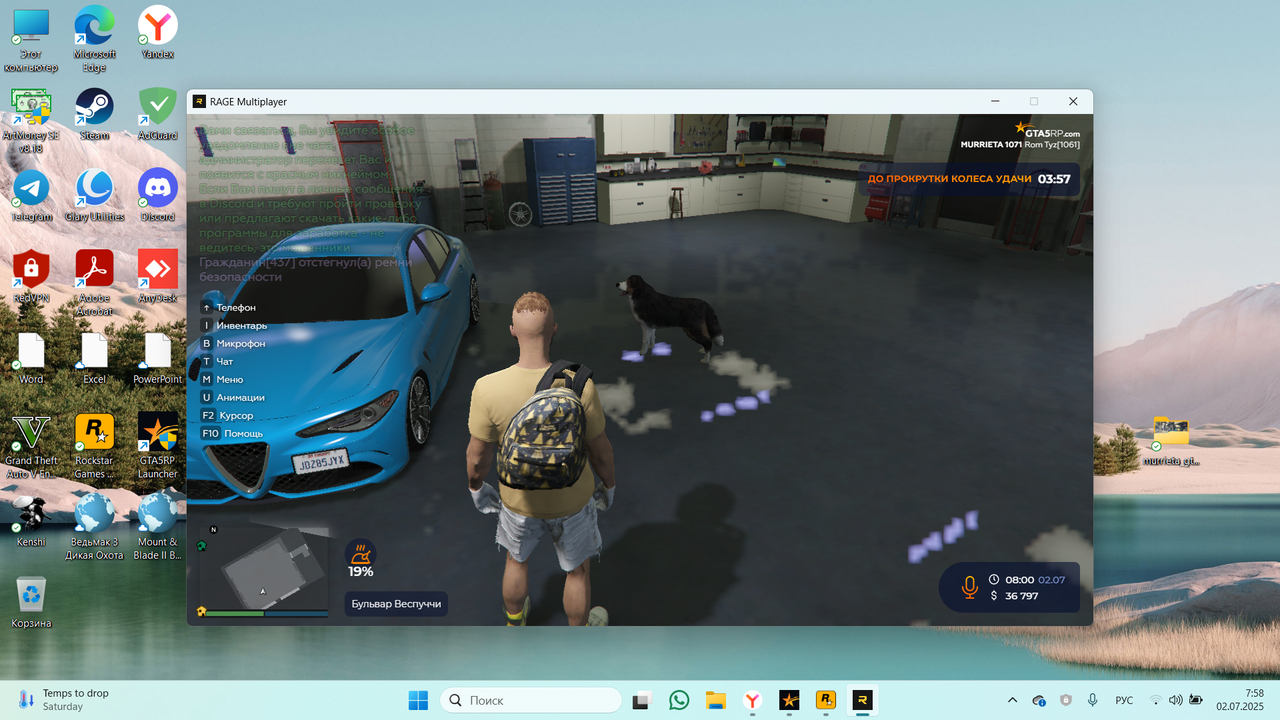Click the money balance 36 797

coord(1021,596)
